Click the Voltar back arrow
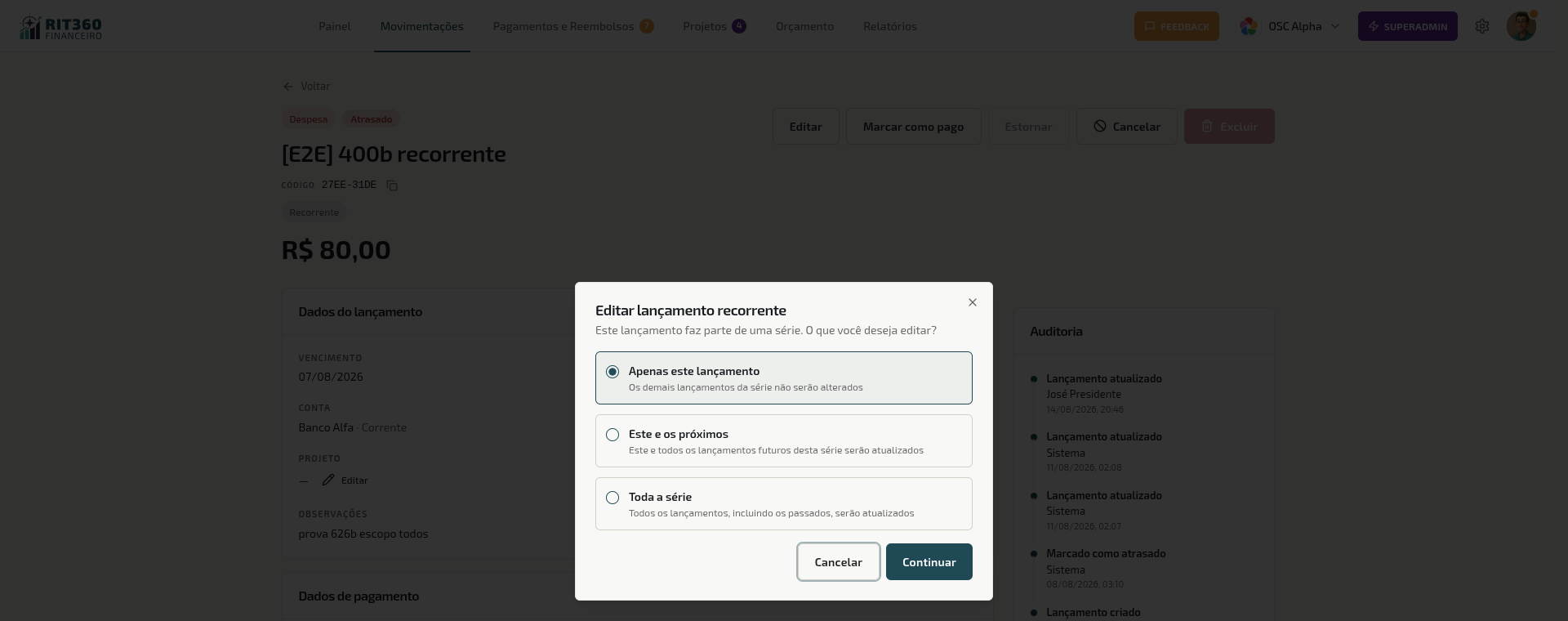The width and height of the screenshot is (1568, 621). tap(287, 87)
